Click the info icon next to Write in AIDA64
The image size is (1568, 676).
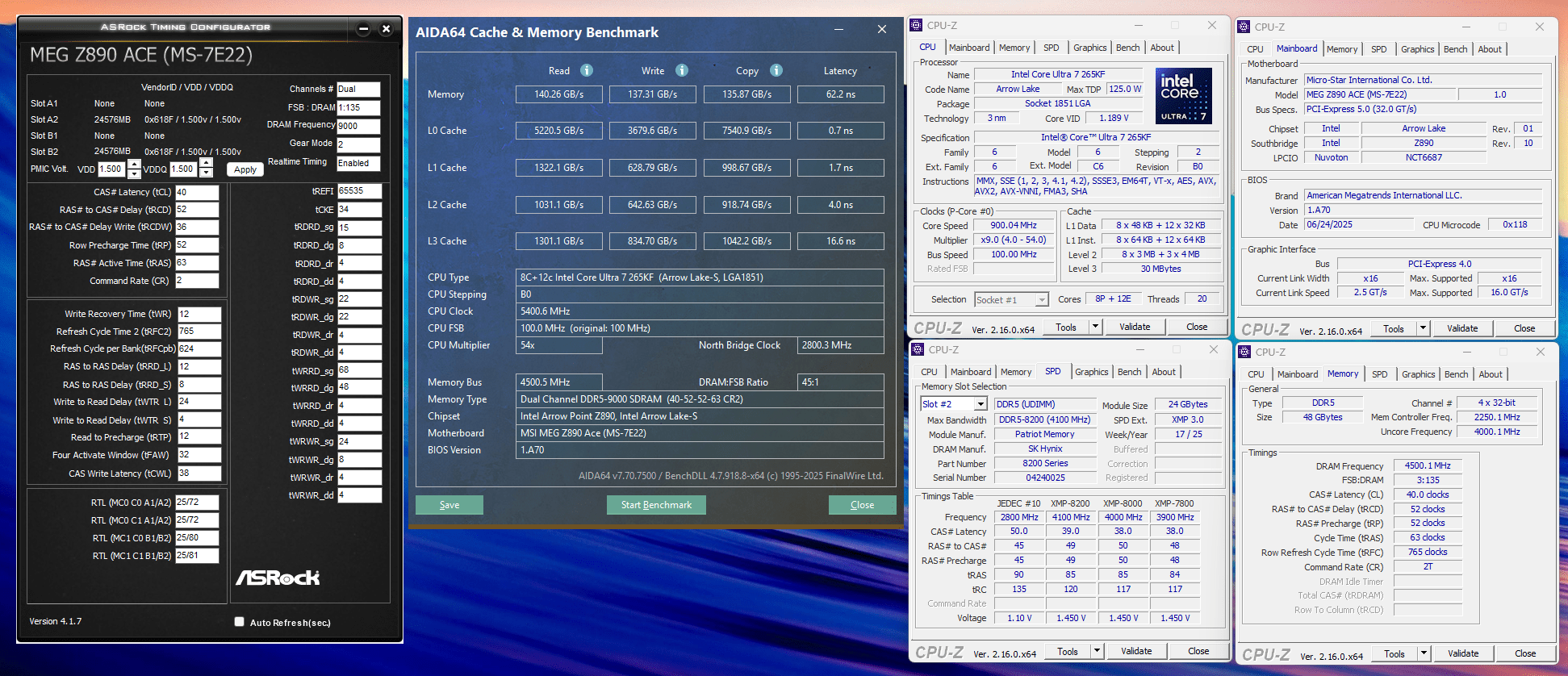pyautogui.click(x=682, y=70)
